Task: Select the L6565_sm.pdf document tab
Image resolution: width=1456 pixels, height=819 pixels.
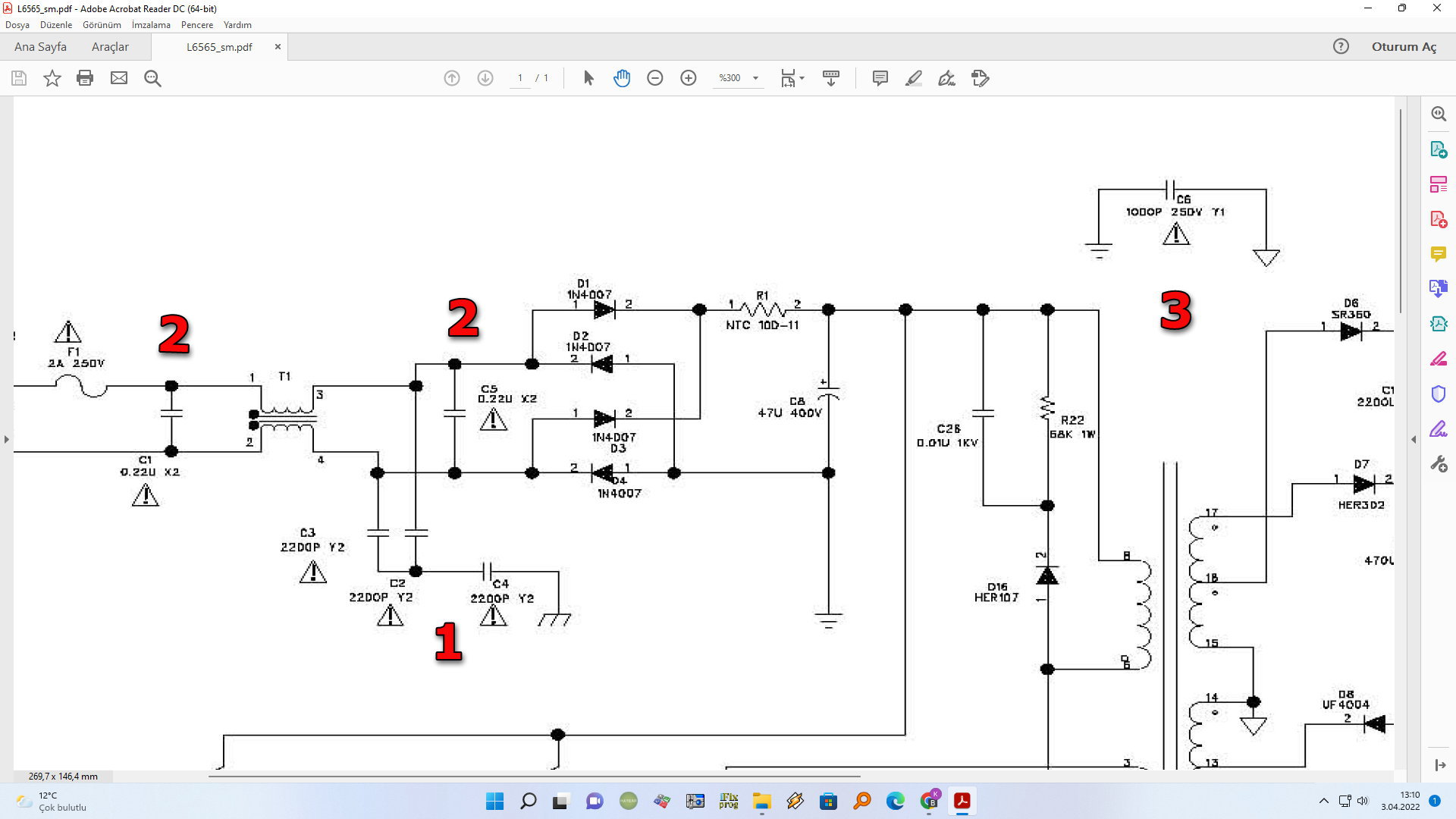Action: pyautogui.click(x=219, y=46)
